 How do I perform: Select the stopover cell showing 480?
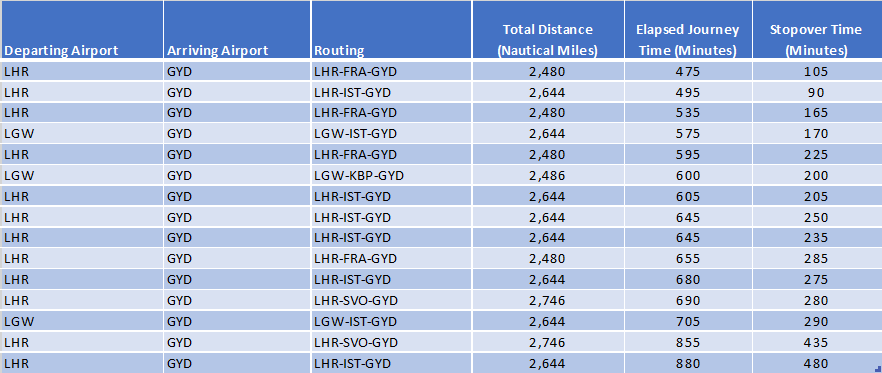click(x=817, y=363)
